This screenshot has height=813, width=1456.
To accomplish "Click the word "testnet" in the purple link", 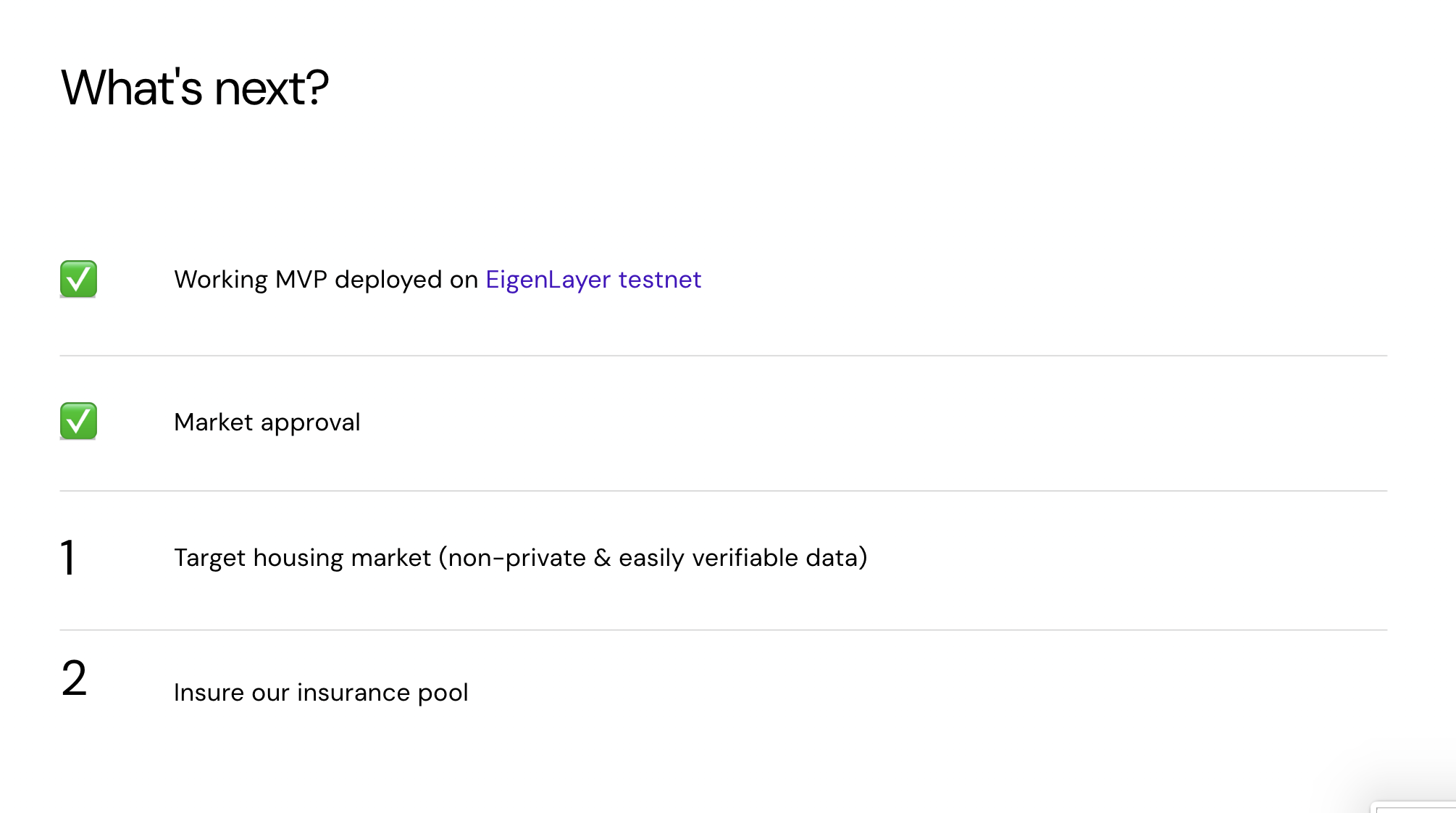I will (659, 280).
